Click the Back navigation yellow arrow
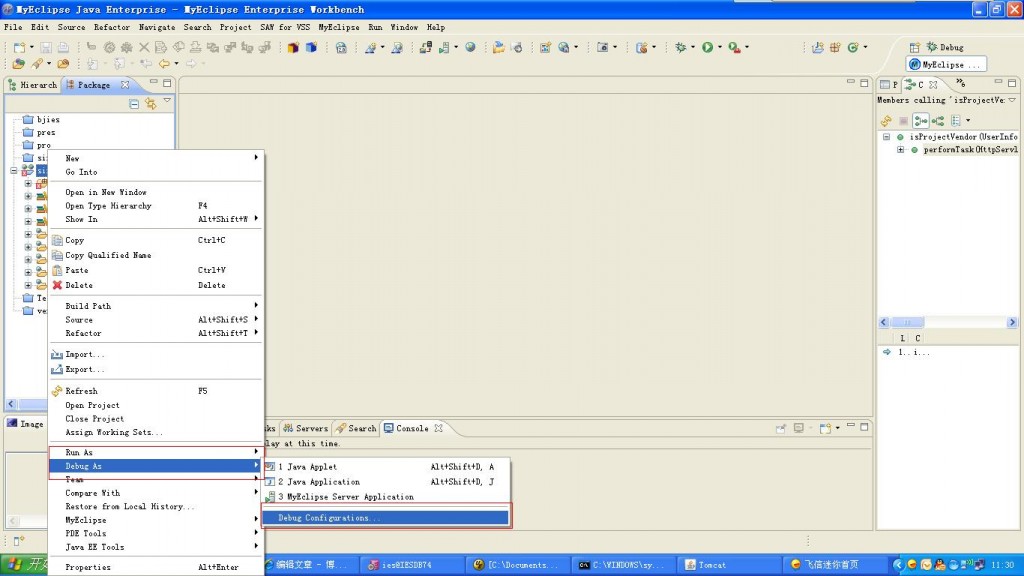 (x=164, y=64)
